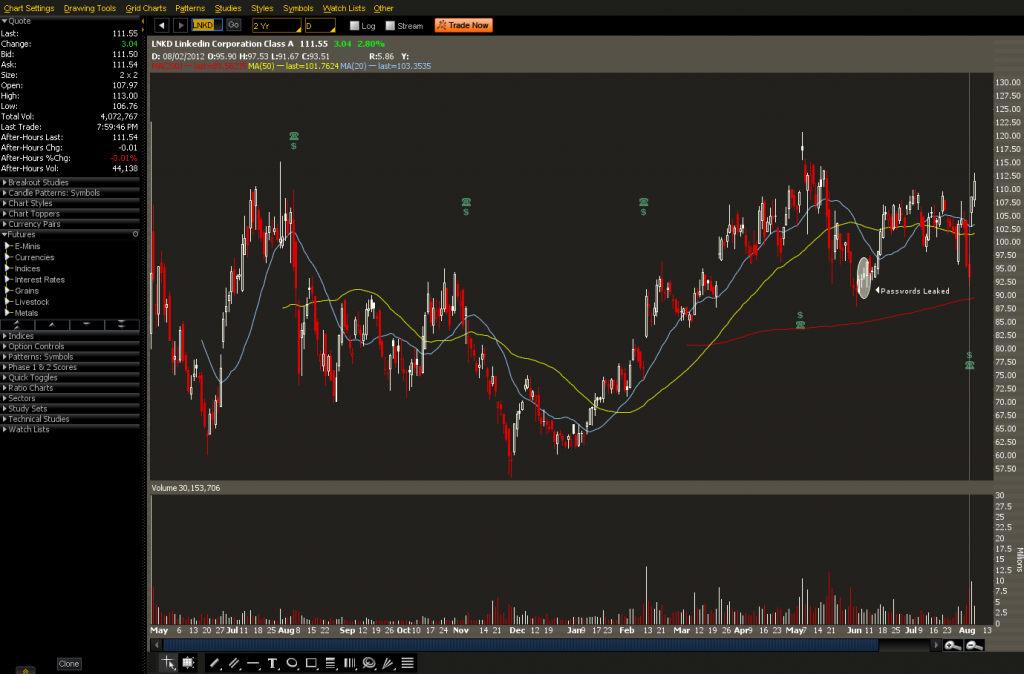
Task: Open the gear settings icon beside Futures
Action: coord(135,234)
